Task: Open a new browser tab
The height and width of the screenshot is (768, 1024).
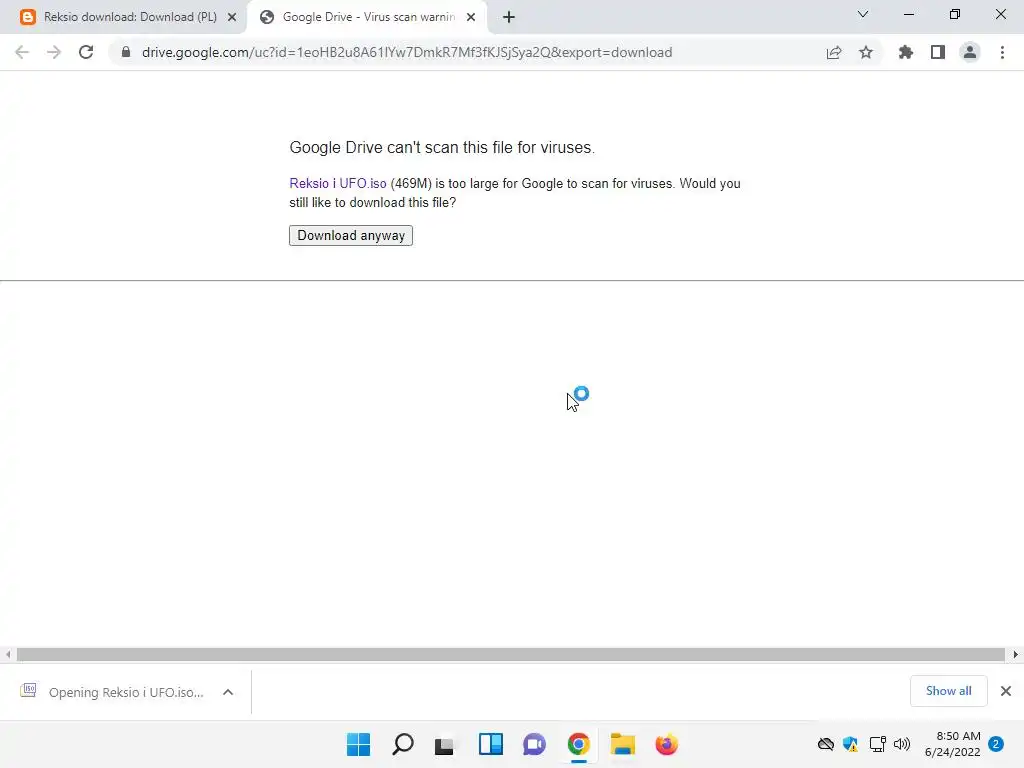Action: click(x=509, y=17)
